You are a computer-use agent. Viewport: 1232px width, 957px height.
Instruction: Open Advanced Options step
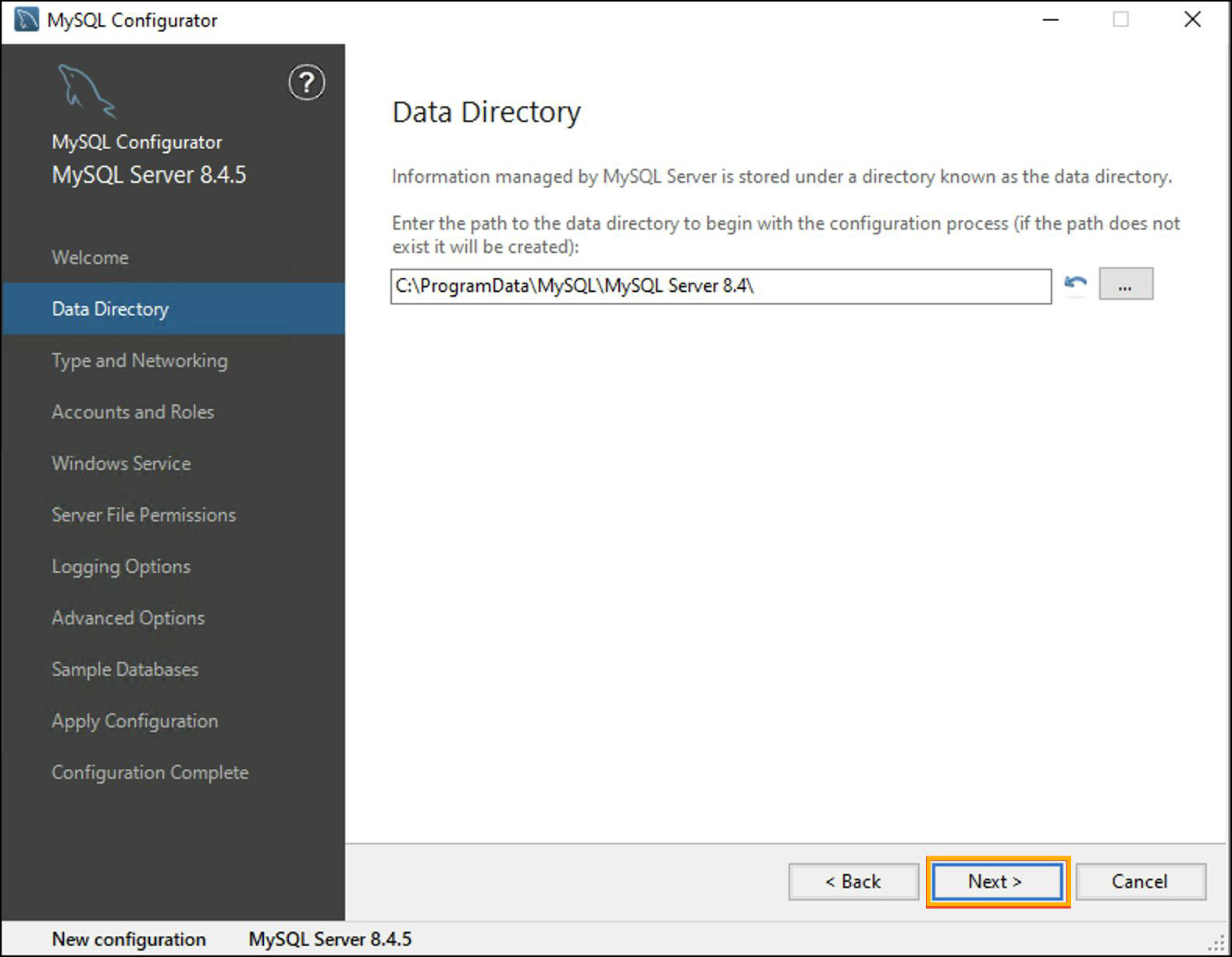(128, 618)
